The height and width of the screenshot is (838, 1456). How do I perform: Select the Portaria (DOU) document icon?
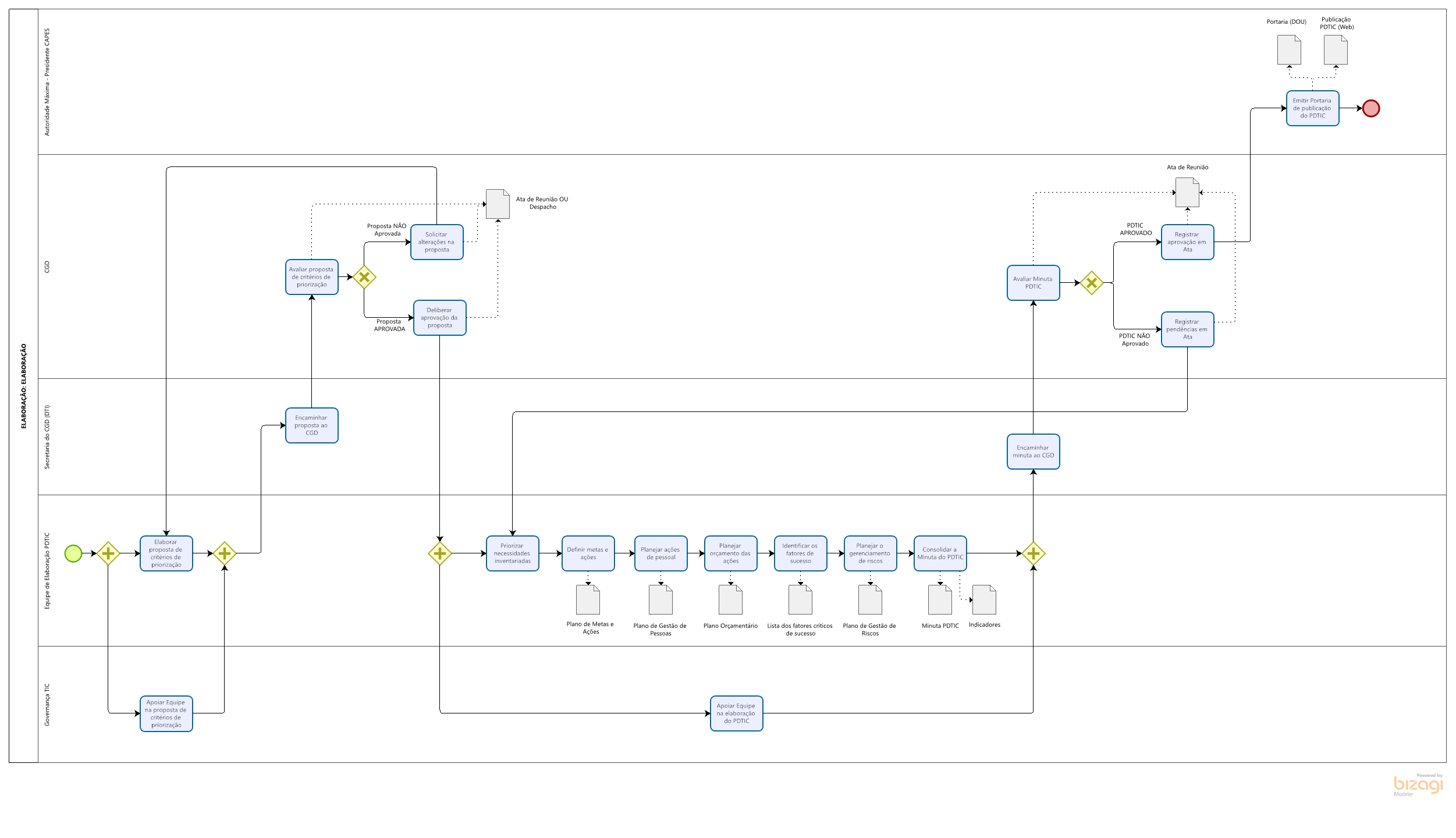tap(1289, 50)
